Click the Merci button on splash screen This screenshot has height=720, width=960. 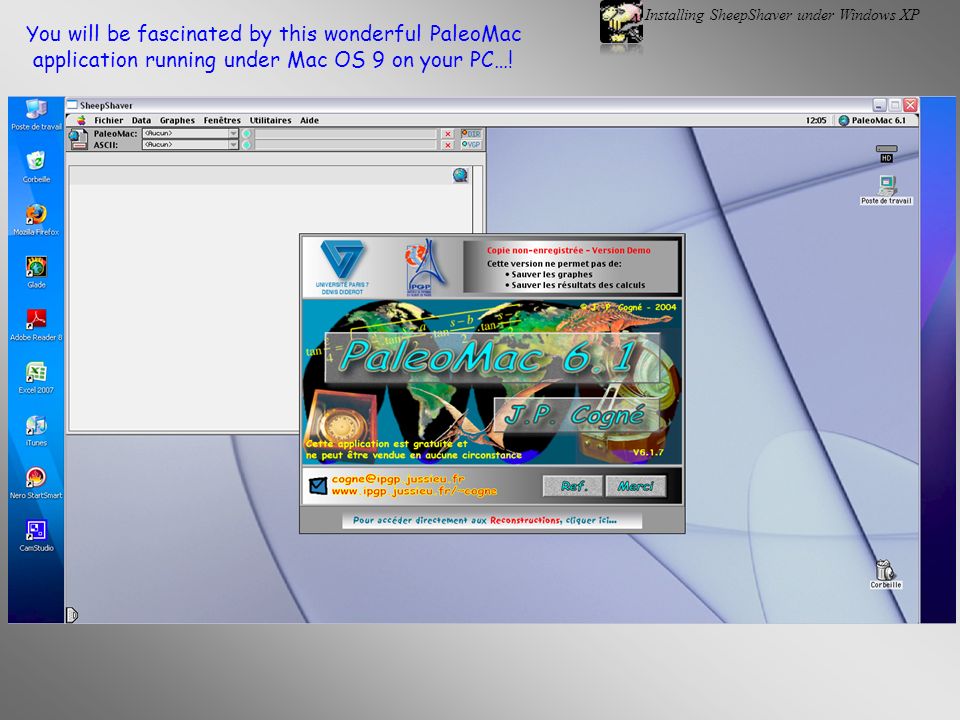point(636,486)
